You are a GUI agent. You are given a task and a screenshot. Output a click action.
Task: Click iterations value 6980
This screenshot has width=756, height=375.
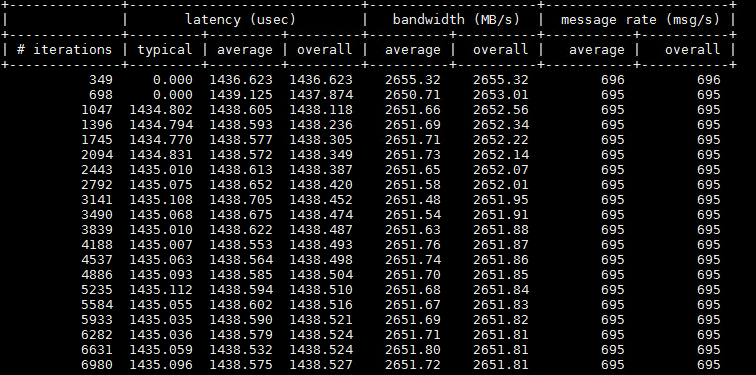[x=96, y=365]
